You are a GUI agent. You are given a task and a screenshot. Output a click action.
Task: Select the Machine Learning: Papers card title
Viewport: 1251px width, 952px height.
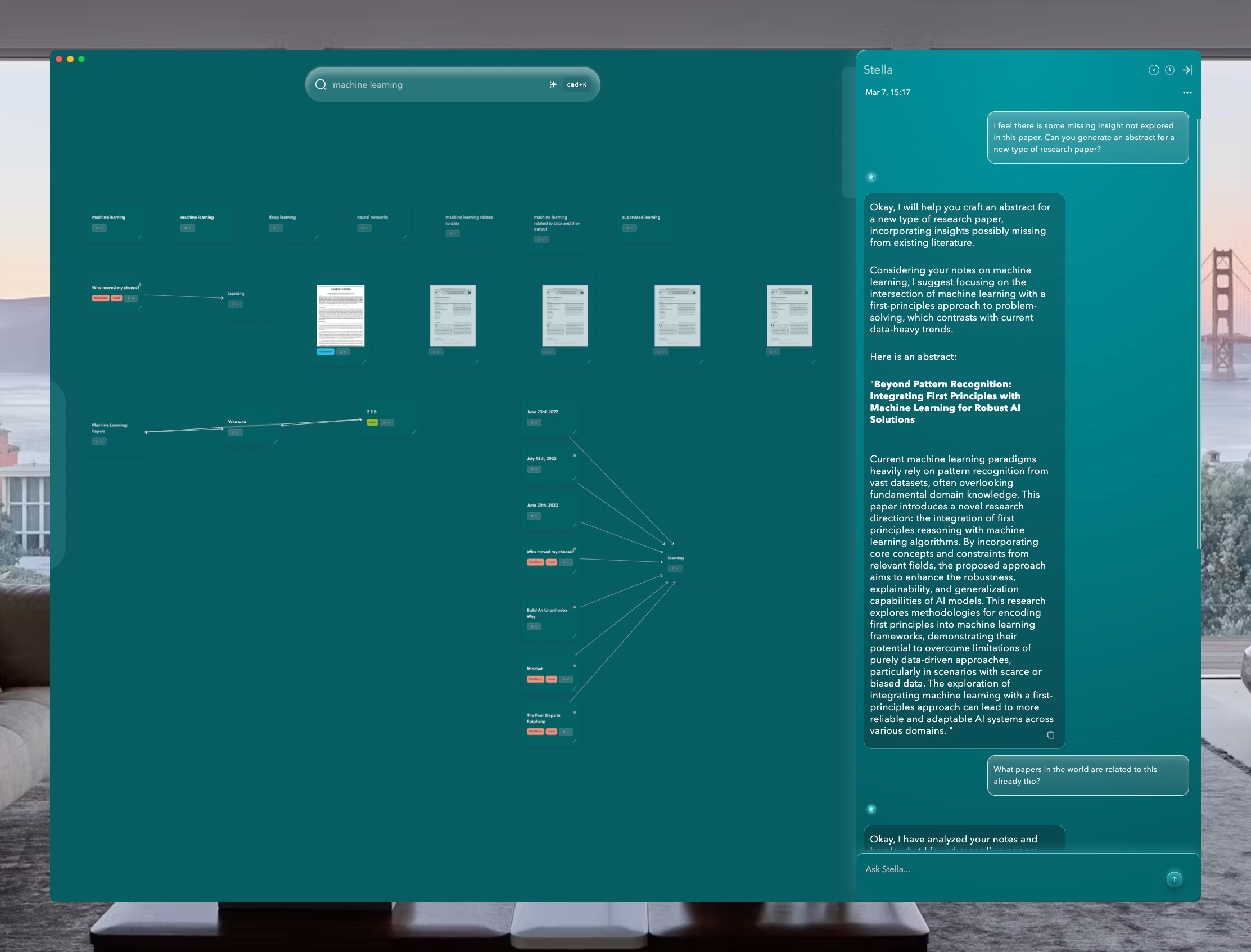[110, 428]
